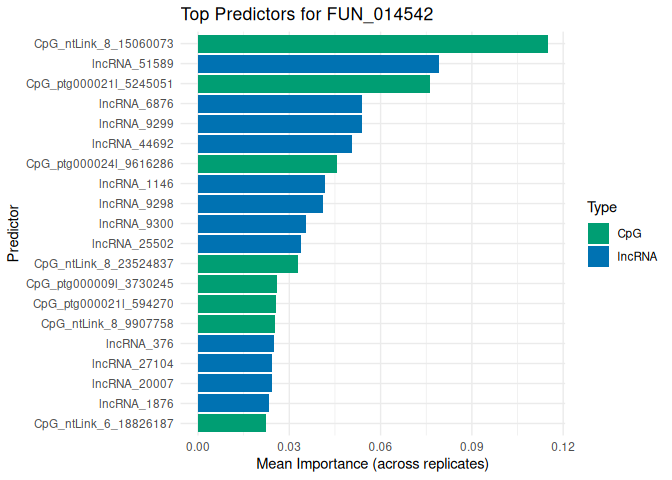
Task: Click the Predictor y-axis title
Action: coord(13,234)
